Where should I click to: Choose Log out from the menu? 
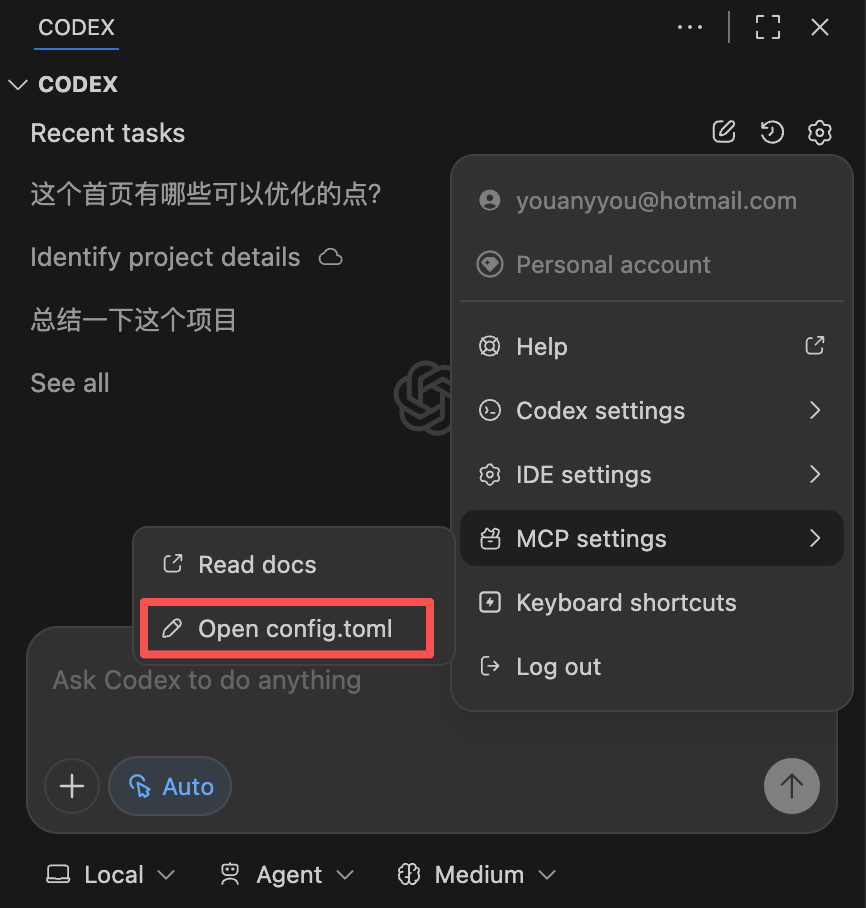point(652,667)
